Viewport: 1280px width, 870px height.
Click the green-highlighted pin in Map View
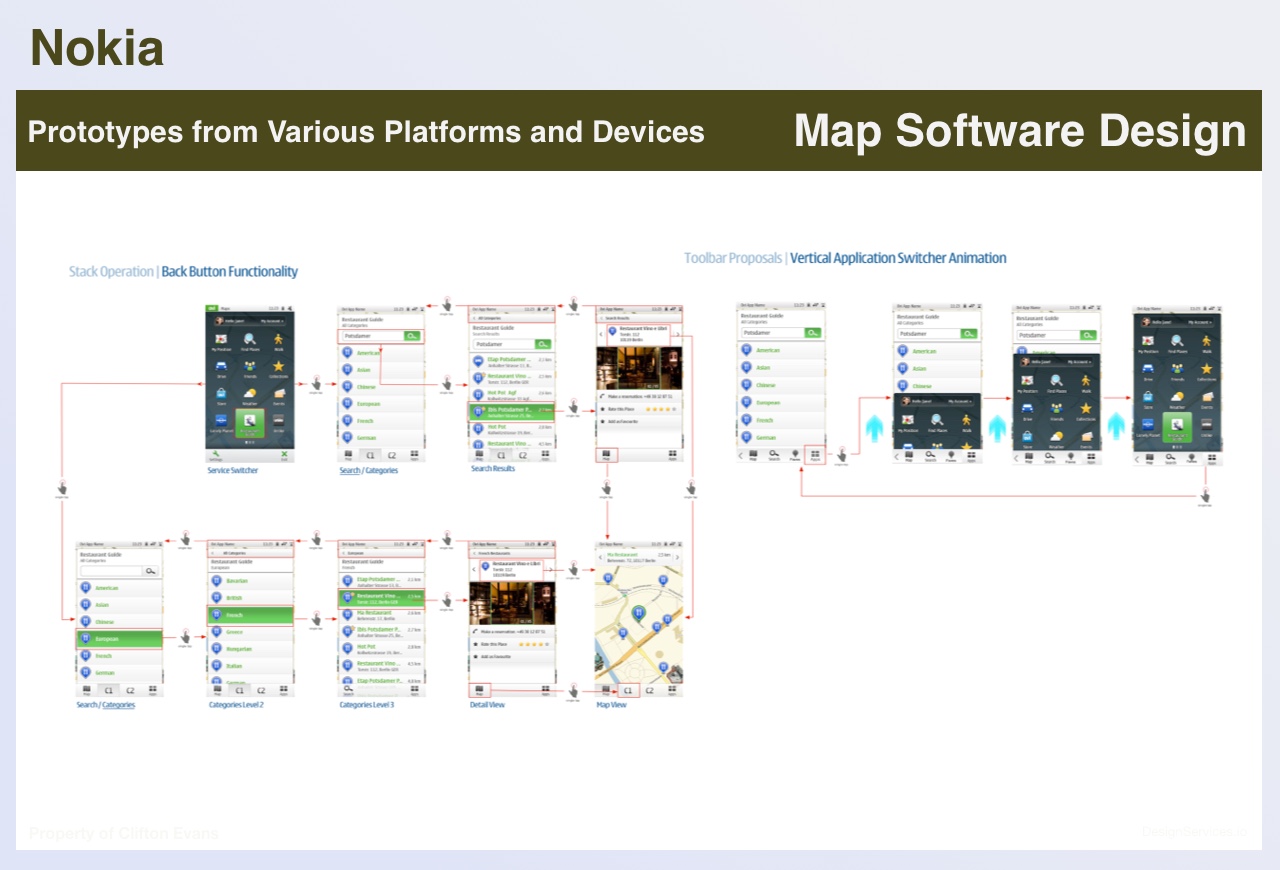pos(638,614)
